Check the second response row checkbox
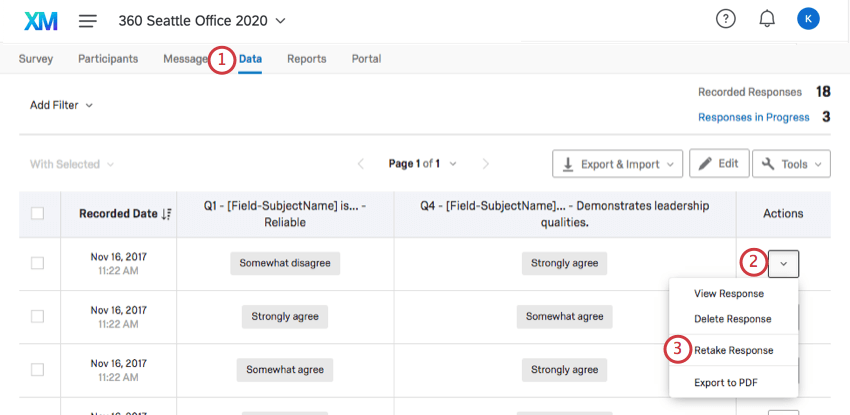850x415 pixels. pyautogui.click(x=38, y=316)
